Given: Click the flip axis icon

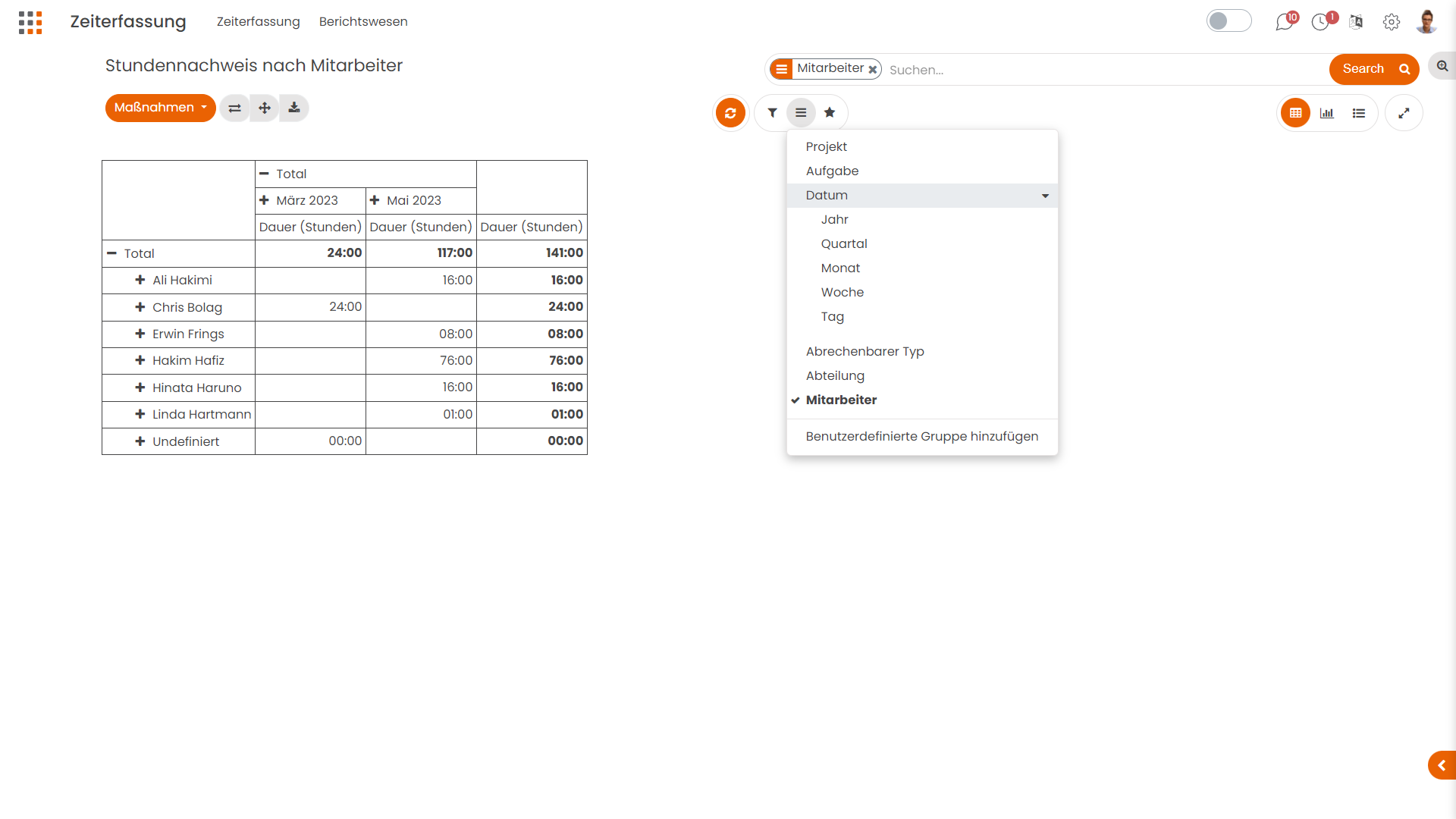Looking at the screenshot, I should pos(235,108).
